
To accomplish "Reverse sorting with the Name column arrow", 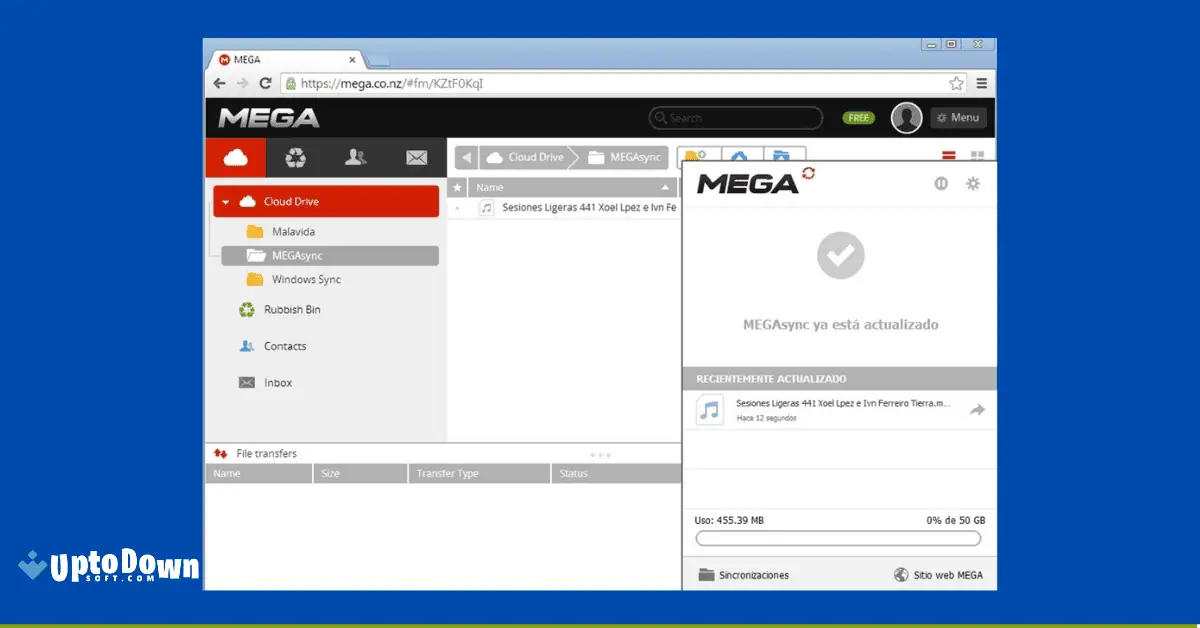I will tap(667, 187).
